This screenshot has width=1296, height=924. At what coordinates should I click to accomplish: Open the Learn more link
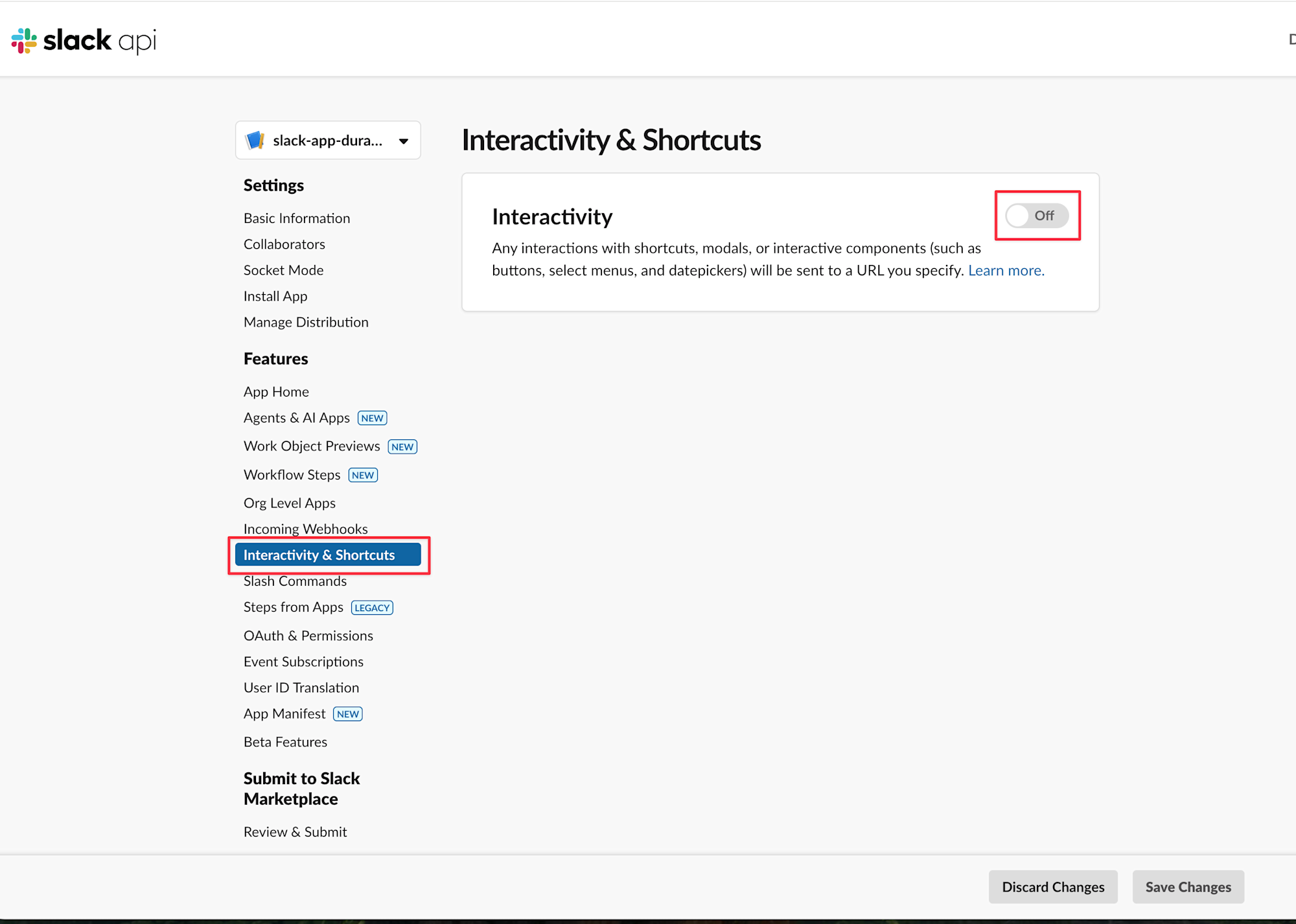pyautogui.click(x=1006, y=270)
